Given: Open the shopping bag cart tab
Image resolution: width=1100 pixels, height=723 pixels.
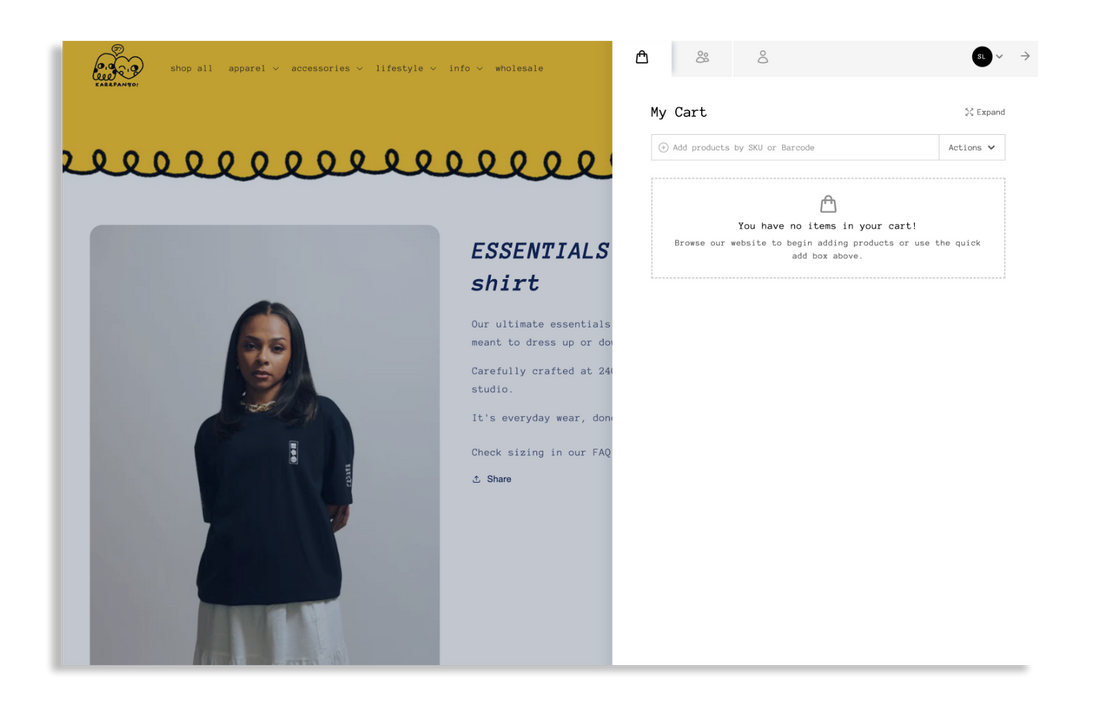Looking at the screenshot, I should tap(642, 57).
